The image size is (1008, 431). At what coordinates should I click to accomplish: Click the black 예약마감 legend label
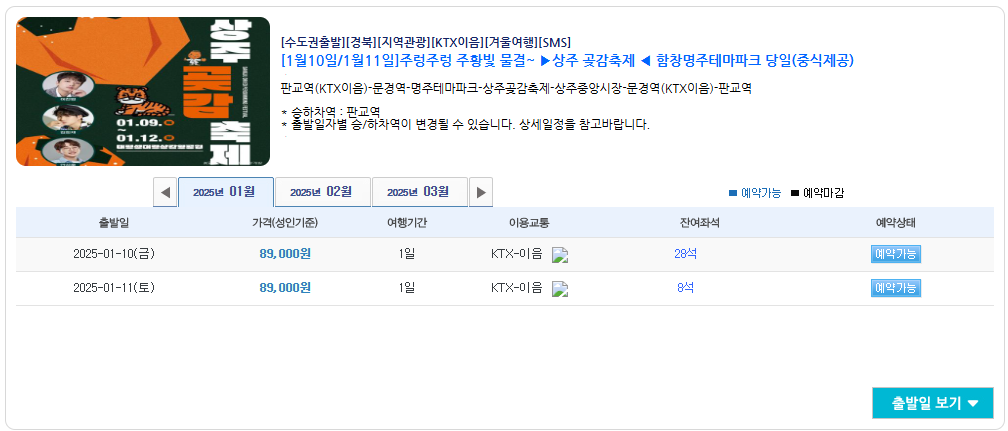pos(824,193)
